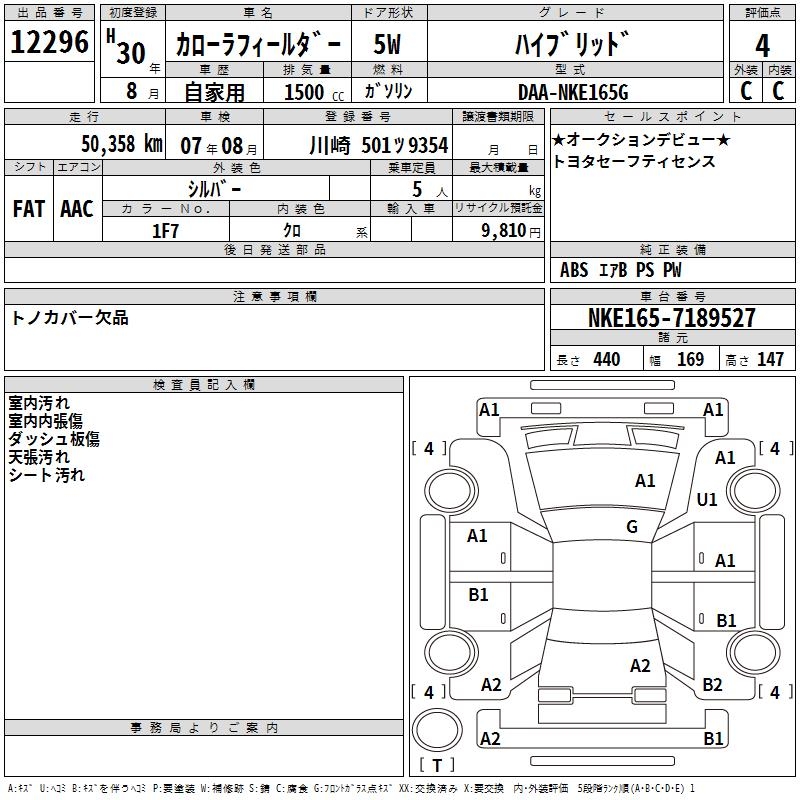Select the mileage 50,358 km field
800x800 pixels.
(85, 143)
